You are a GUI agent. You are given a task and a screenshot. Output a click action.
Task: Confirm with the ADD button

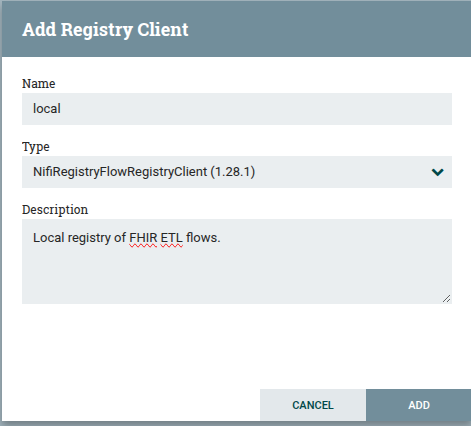coord(419,405)
